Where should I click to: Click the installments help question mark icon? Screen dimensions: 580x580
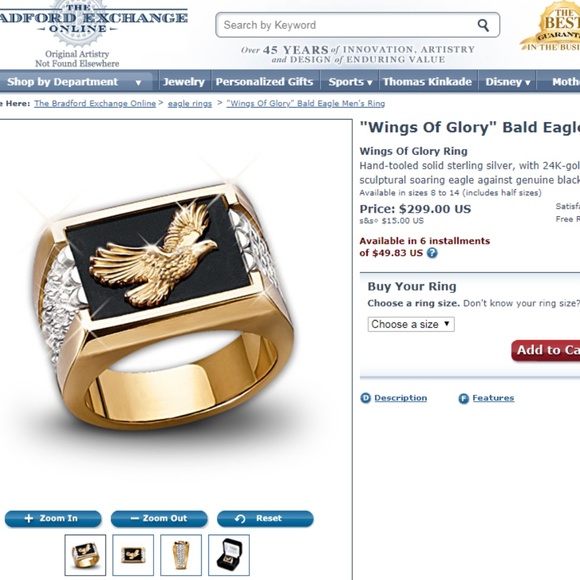(432, 253)
